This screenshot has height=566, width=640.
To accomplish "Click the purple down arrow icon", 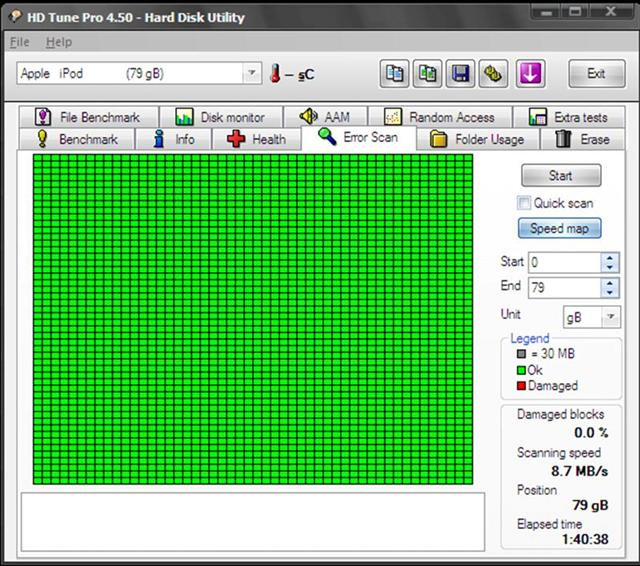I will [530, 74].
